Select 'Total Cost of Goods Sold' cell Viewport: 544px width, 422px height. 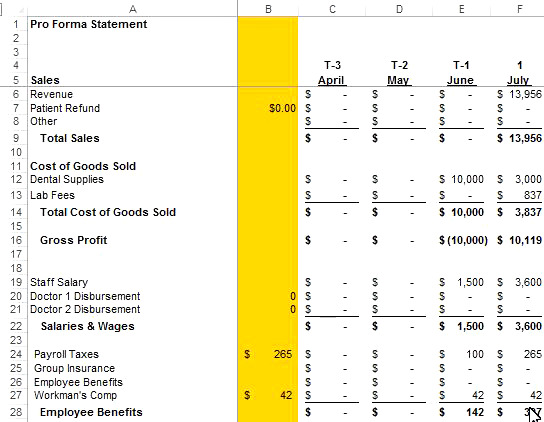pyautogui.click(x=108, y=212)
